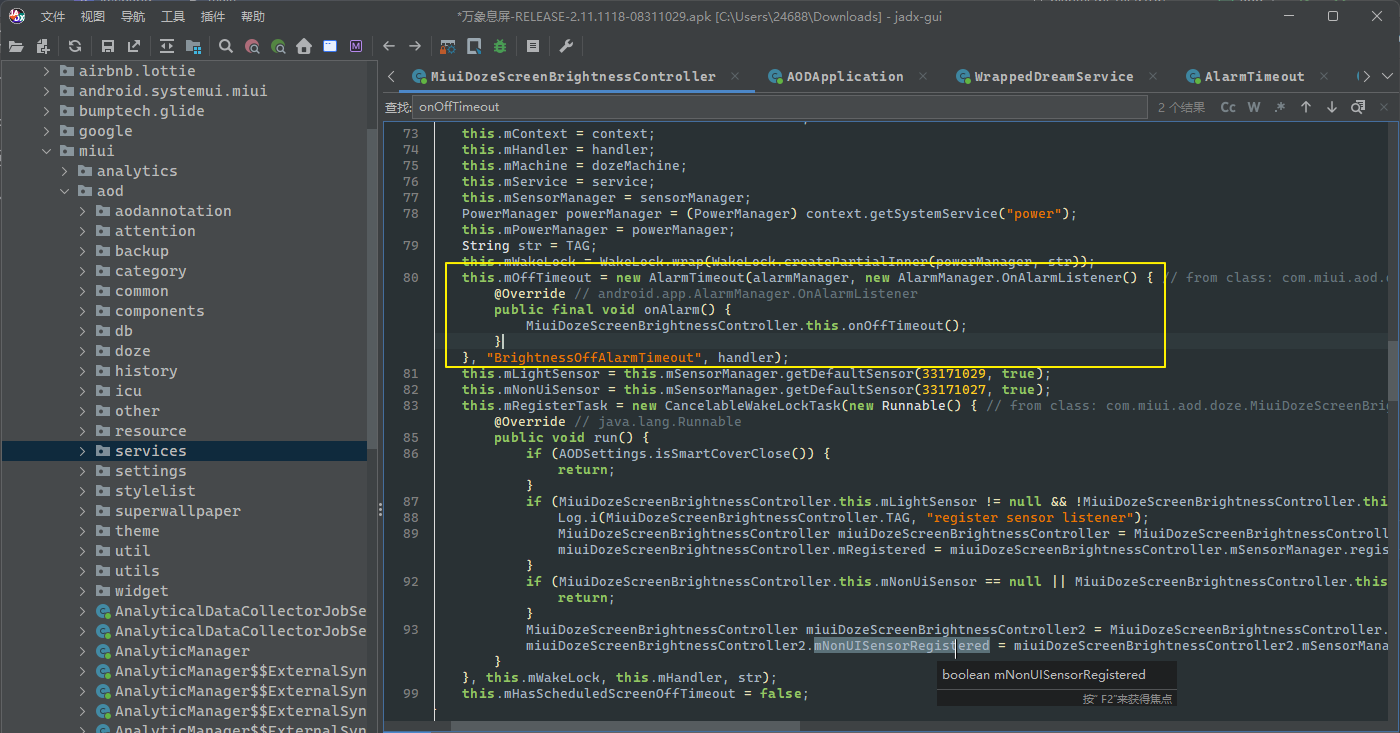The width and height of the screenshot is (1400, 733).
Task: Expand the airbnb.lottie package
Action: [x=46, y=71]
